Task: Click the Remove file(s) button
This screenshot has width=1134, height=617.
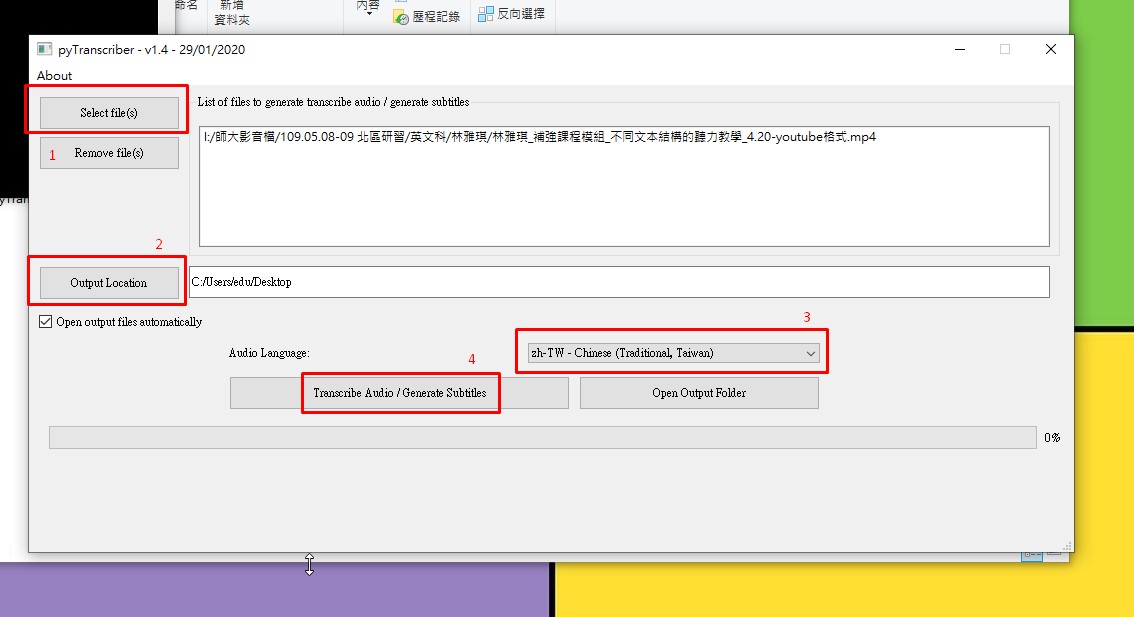Action: (109, 153)
